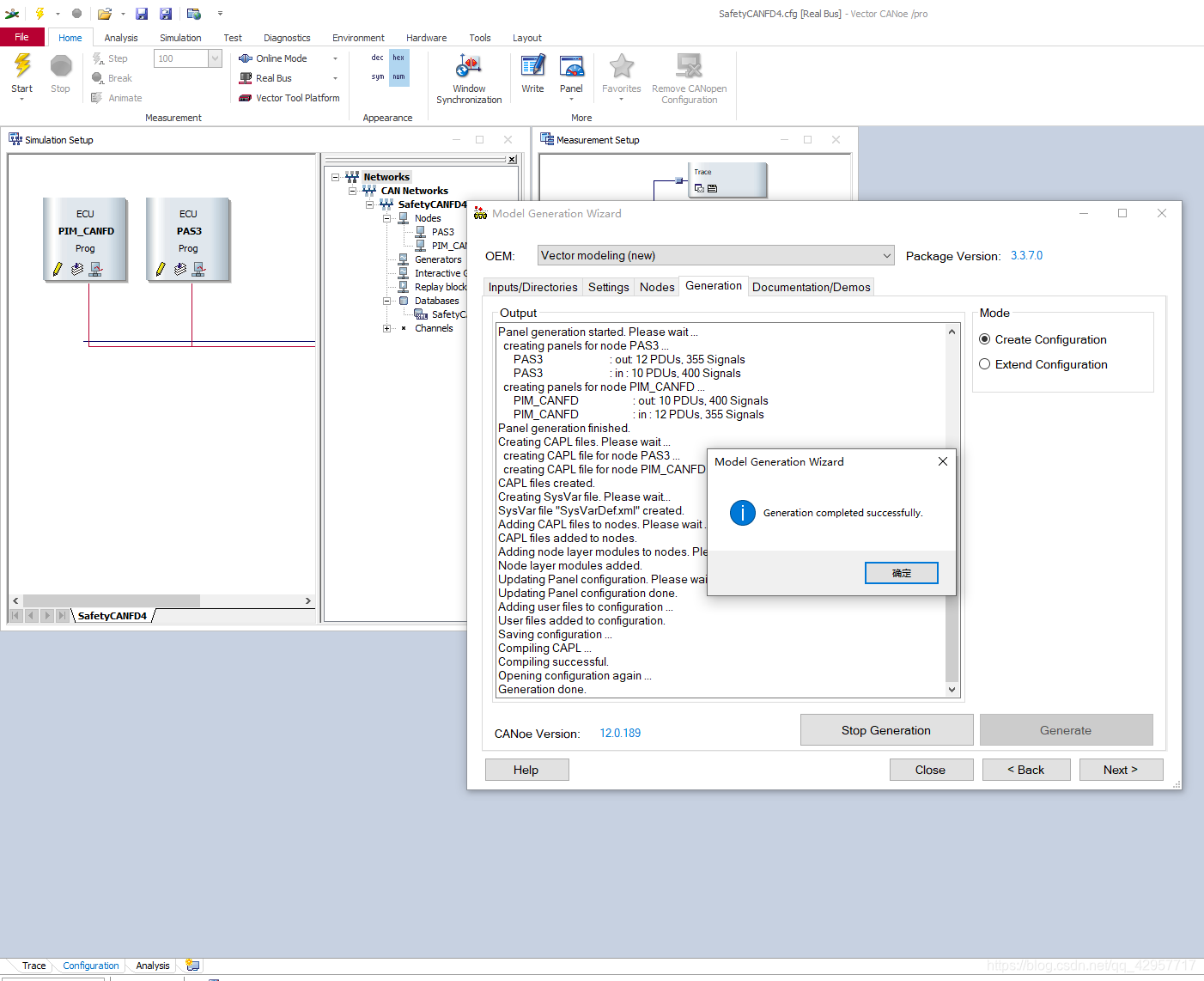Toggle dec number display
The image size is (1204, 981).
click(x=377, y=58)
